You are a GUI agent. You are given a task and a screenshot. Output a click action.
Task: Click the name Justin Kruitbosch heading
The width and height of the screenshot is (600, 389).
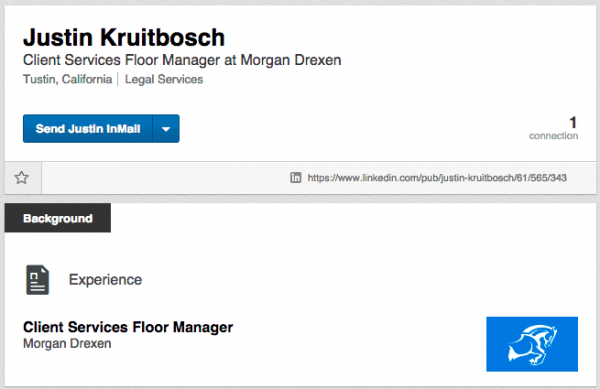click(x=124, y=37)
